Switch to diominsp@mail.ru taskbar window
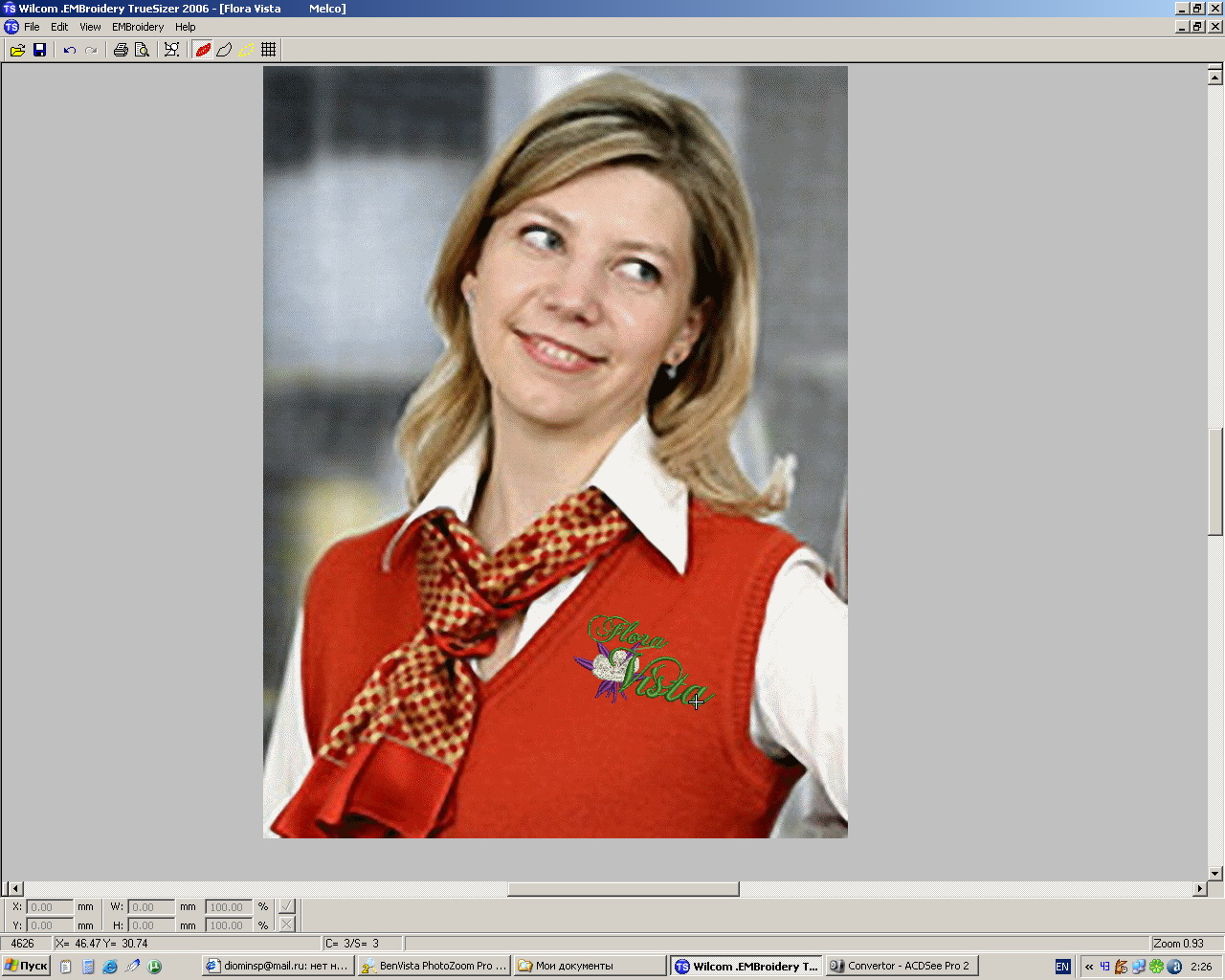The image size is (1225, 980). tap(278, 966)
